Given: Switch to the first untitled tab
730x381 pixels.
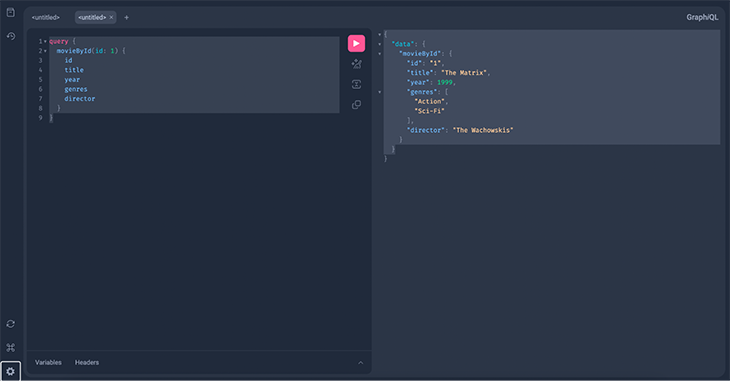Looking at the screenshot, I should [46, 17].
